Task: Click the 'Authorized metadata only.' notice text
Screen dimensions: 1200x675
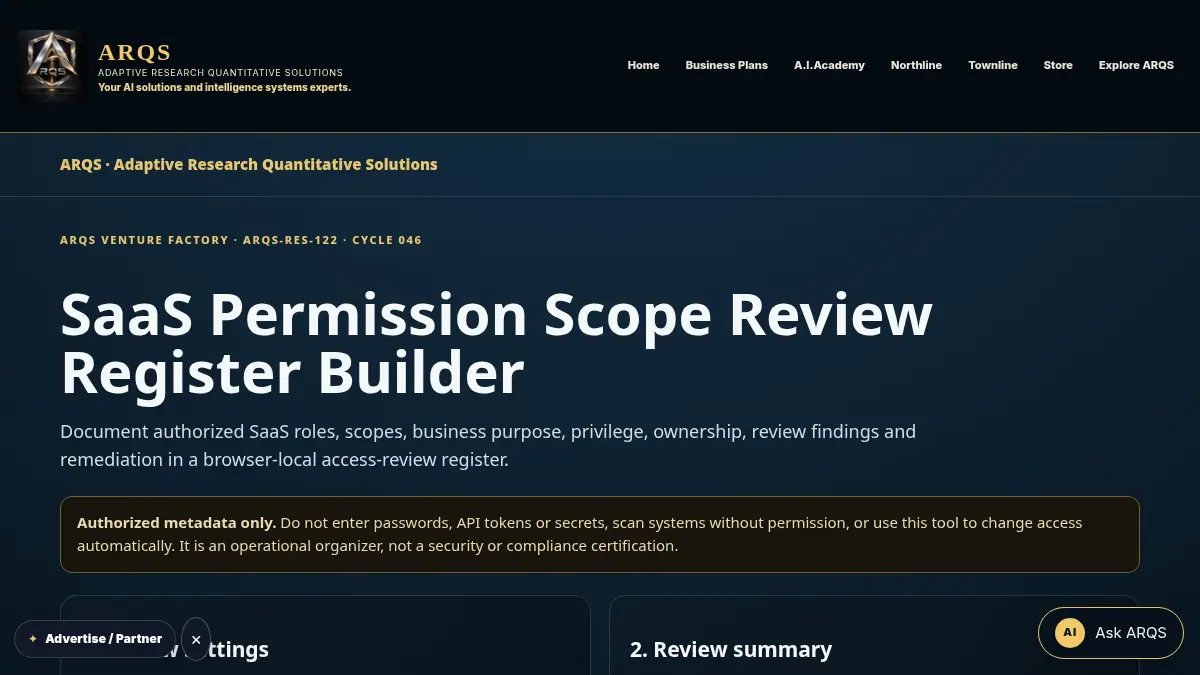Action: tap(176, 523)
